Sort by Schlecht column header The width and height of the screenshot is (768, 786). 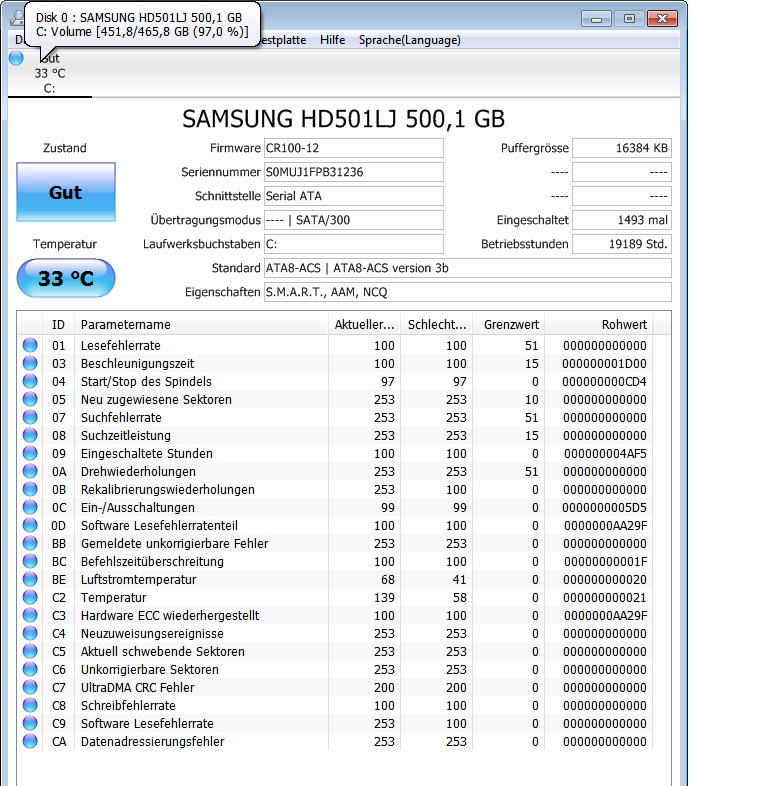coord(437,325)
